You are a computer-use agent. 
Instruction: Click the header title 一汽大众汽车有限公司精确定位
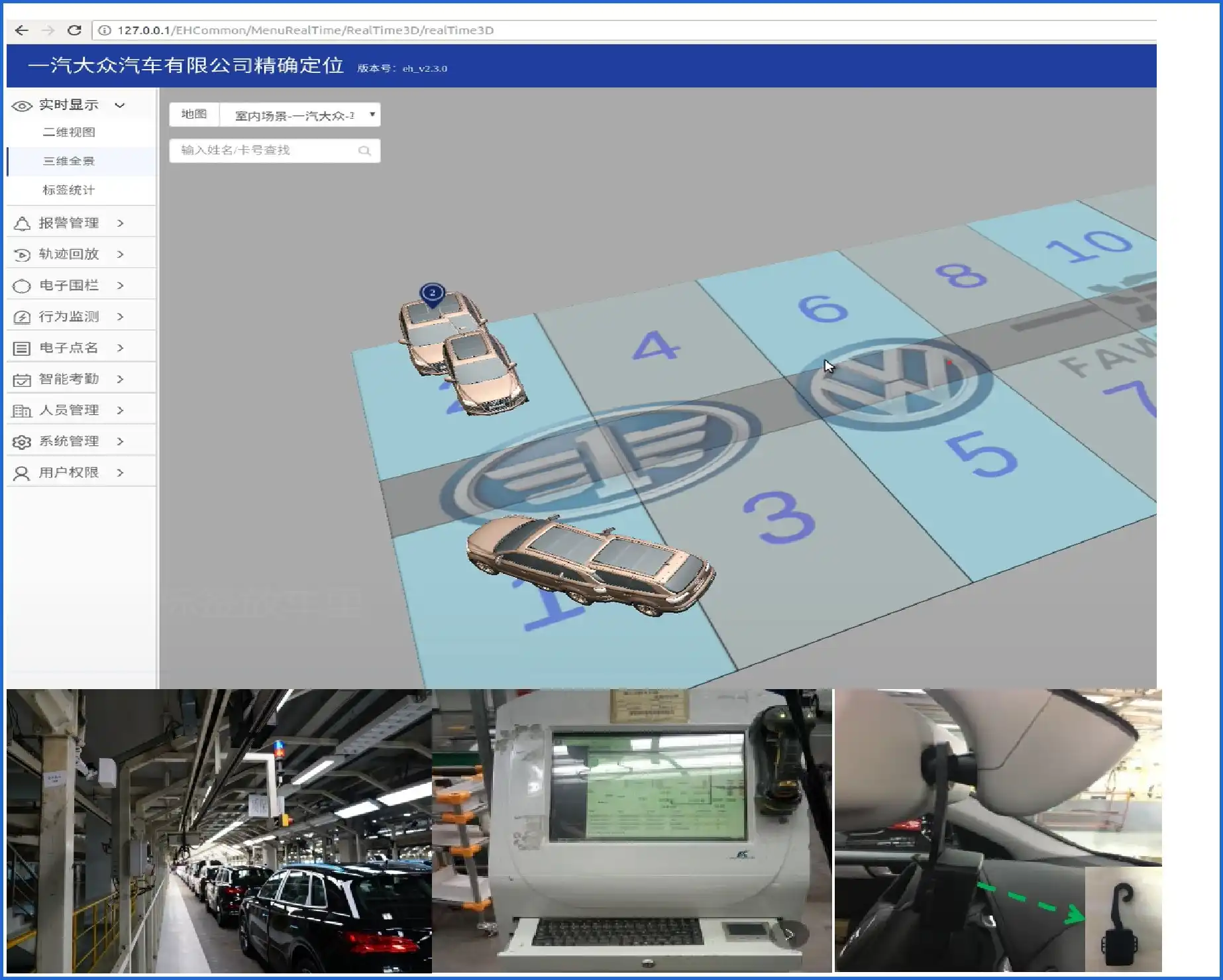[186, 65]
